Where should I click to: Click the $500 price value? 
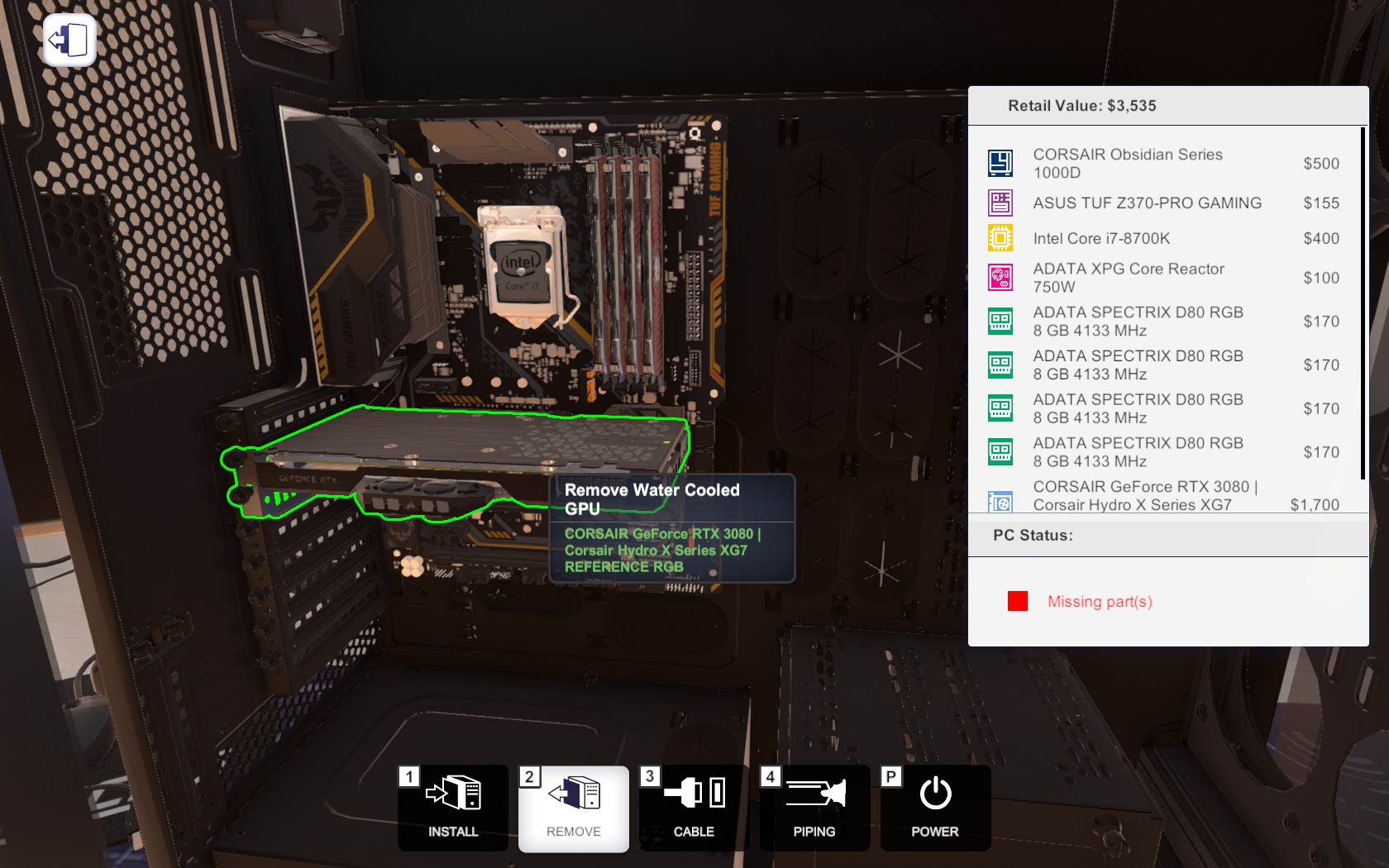tap(1321, 164)
